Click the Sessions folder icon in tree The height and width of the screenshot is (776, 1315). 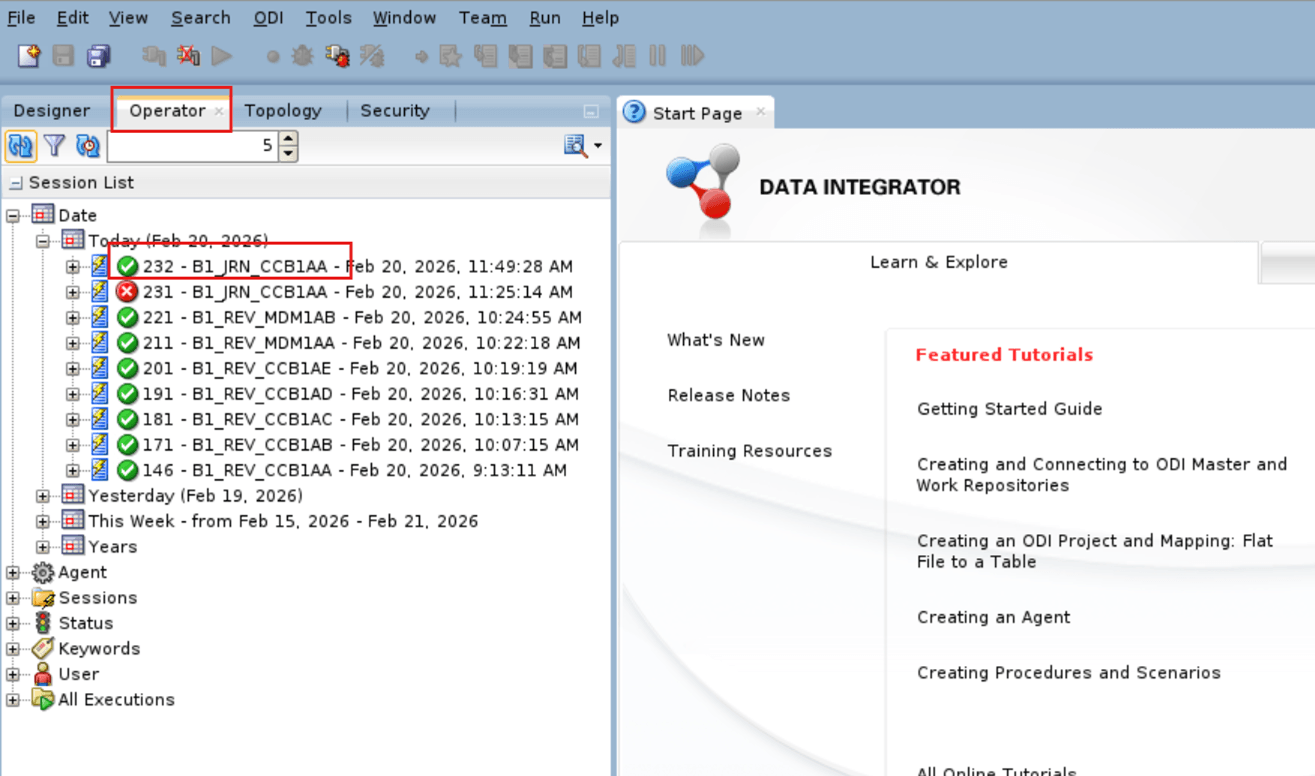[x=43, y=598]
